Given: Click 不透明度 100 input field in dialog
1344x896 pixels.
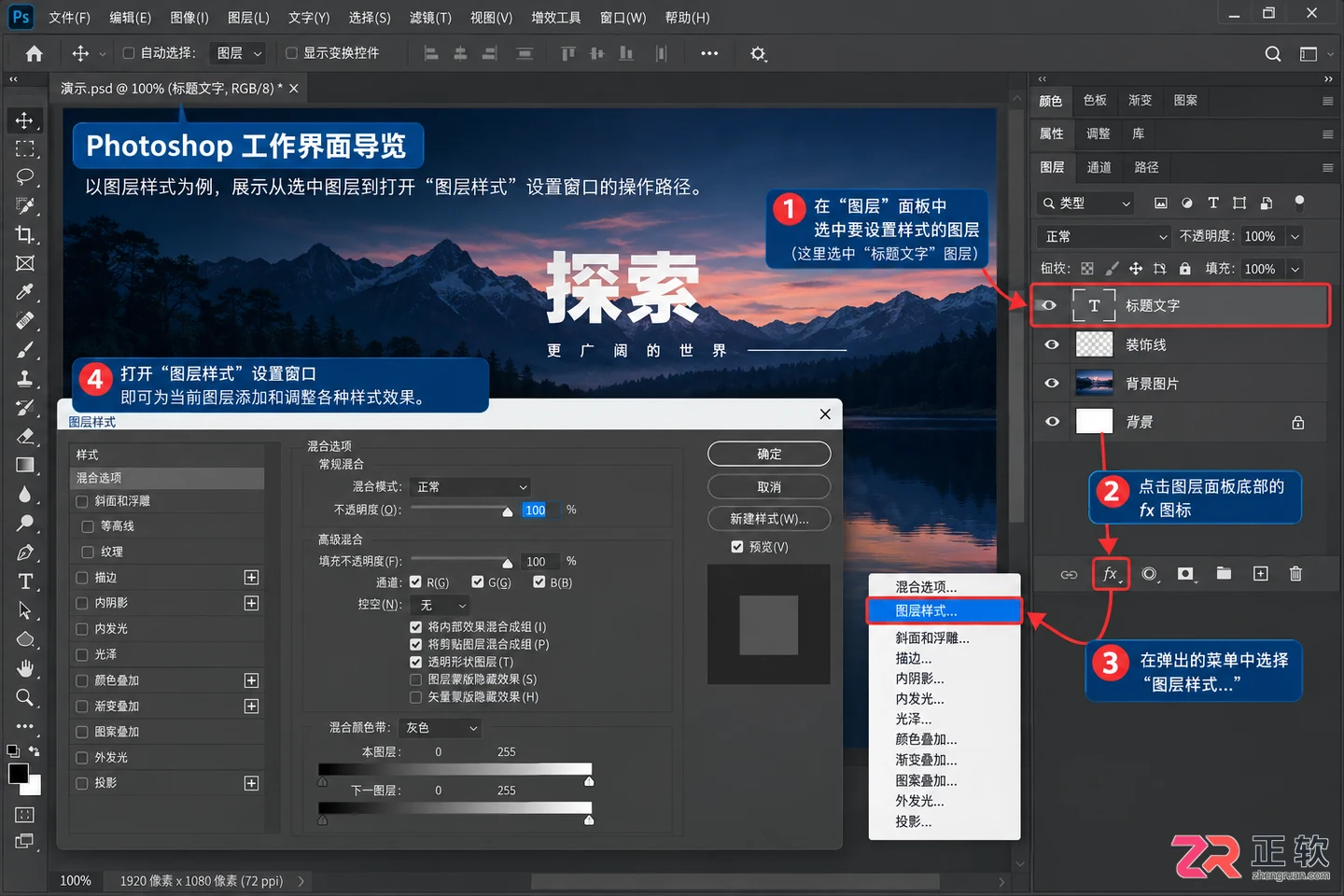Looking at the screenshot, I should (539, 510).
